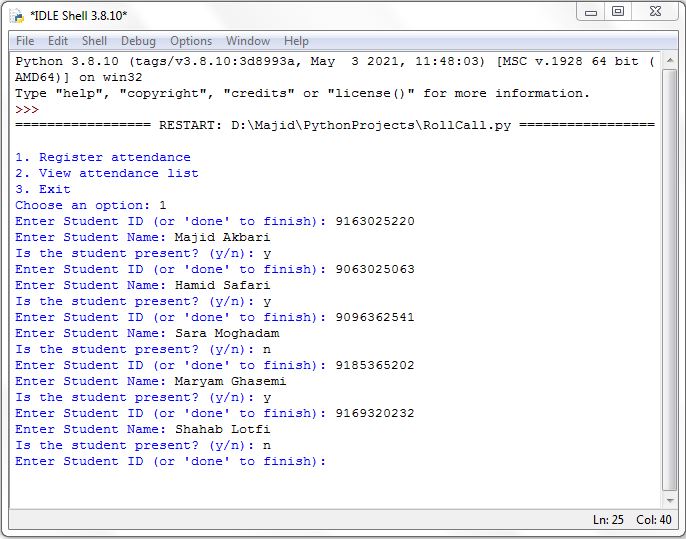686x539 pixels.
Task: Expand the Options menu
Action: [190, 41]
